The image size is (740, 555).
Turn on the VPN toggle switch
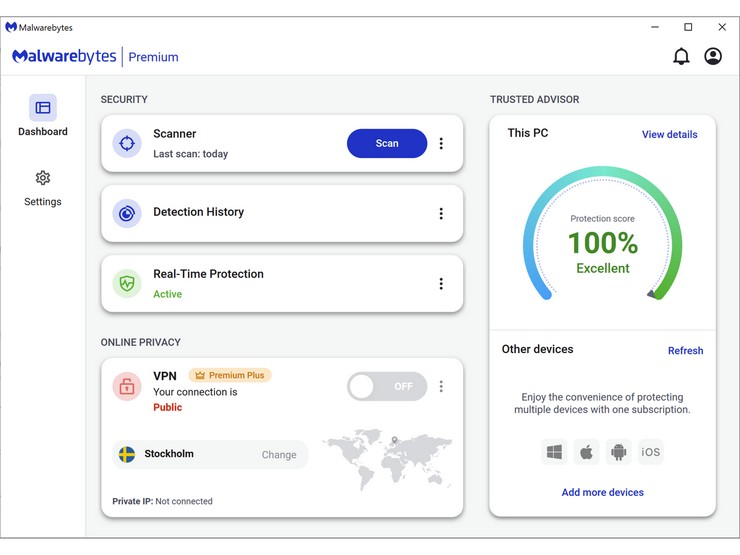point(386,386)
